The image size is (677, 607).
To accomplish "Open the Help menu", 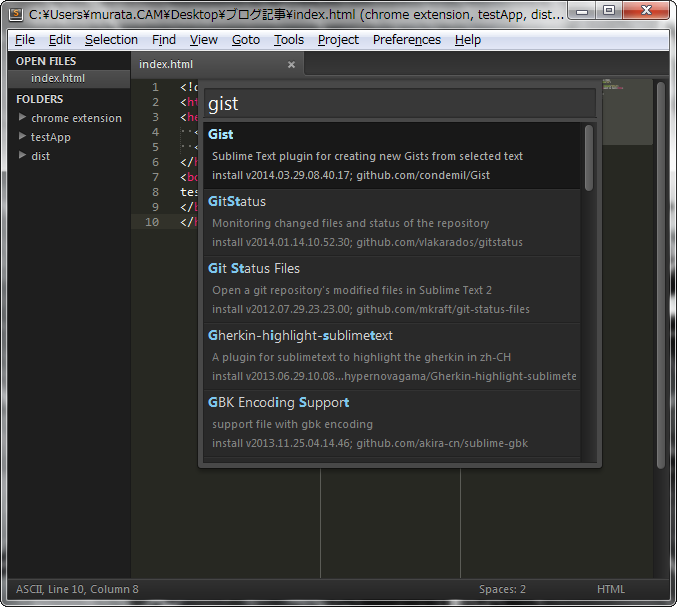I will pyautogui.click(x=468, y=40).
